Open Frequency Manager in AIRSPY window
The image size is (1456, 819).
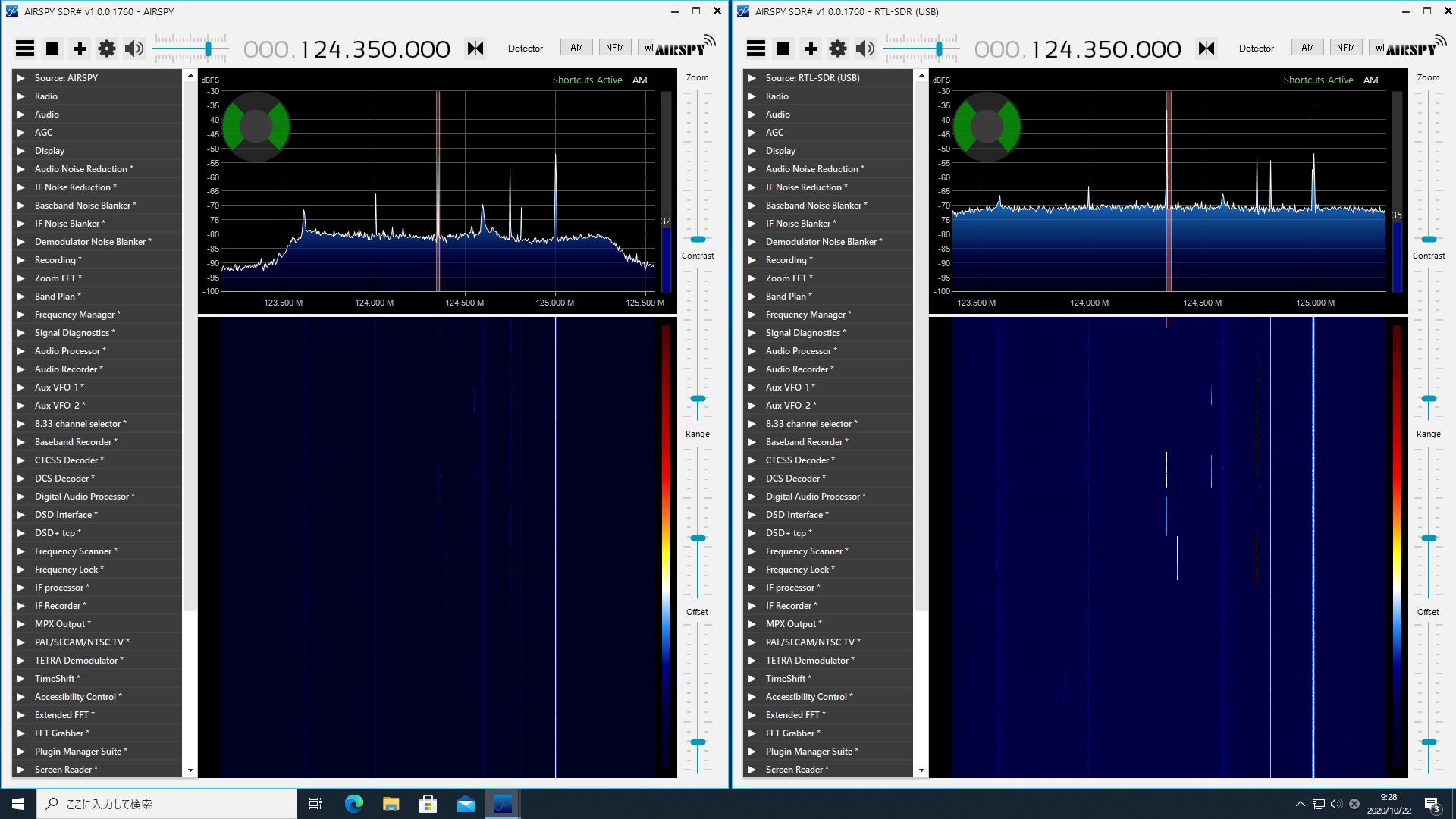click(97, 315)
